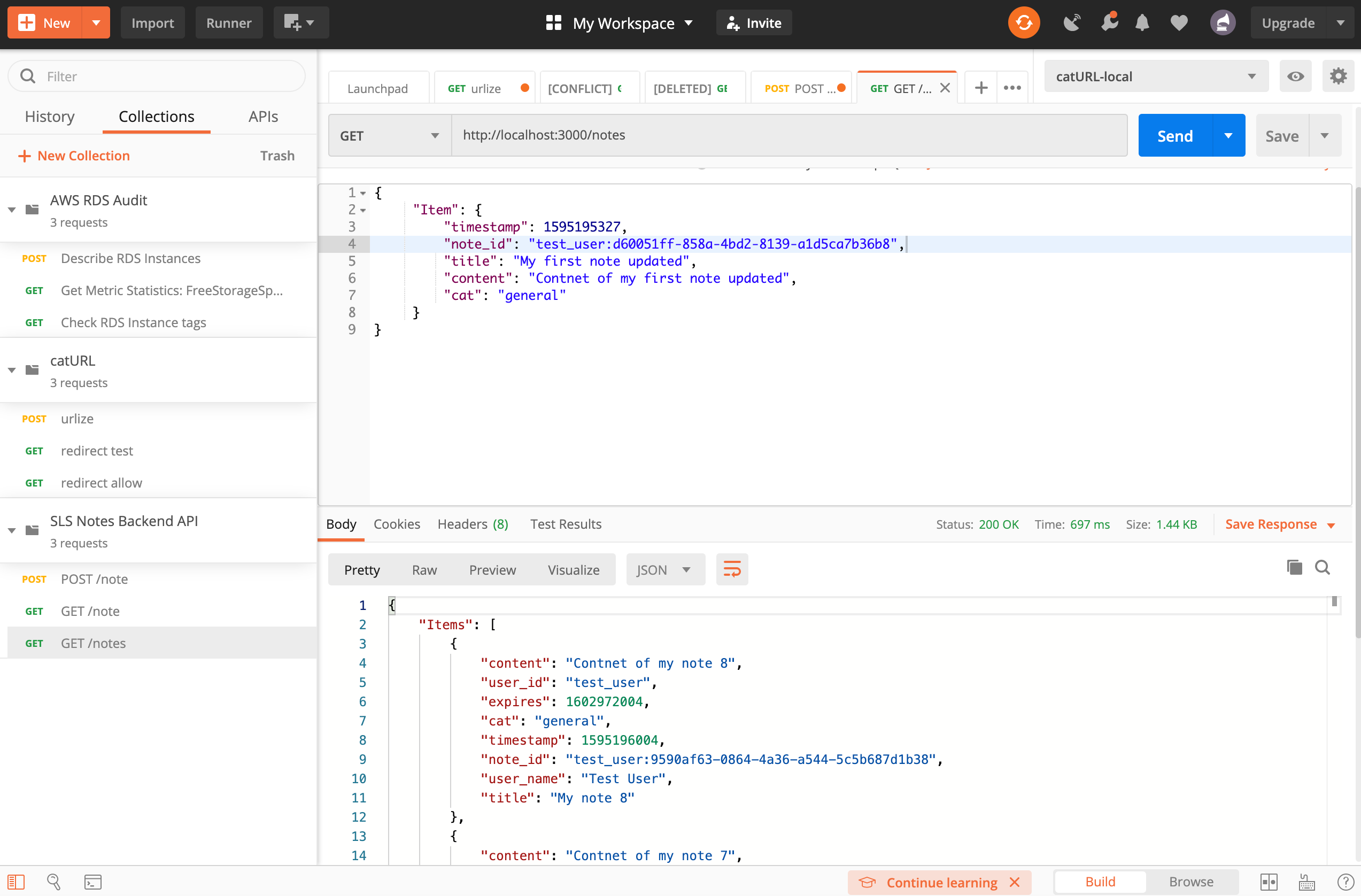Toggle environment quick look eye icon
The height and width of the screenshot is (896, 1361).
pos(1295,76)
